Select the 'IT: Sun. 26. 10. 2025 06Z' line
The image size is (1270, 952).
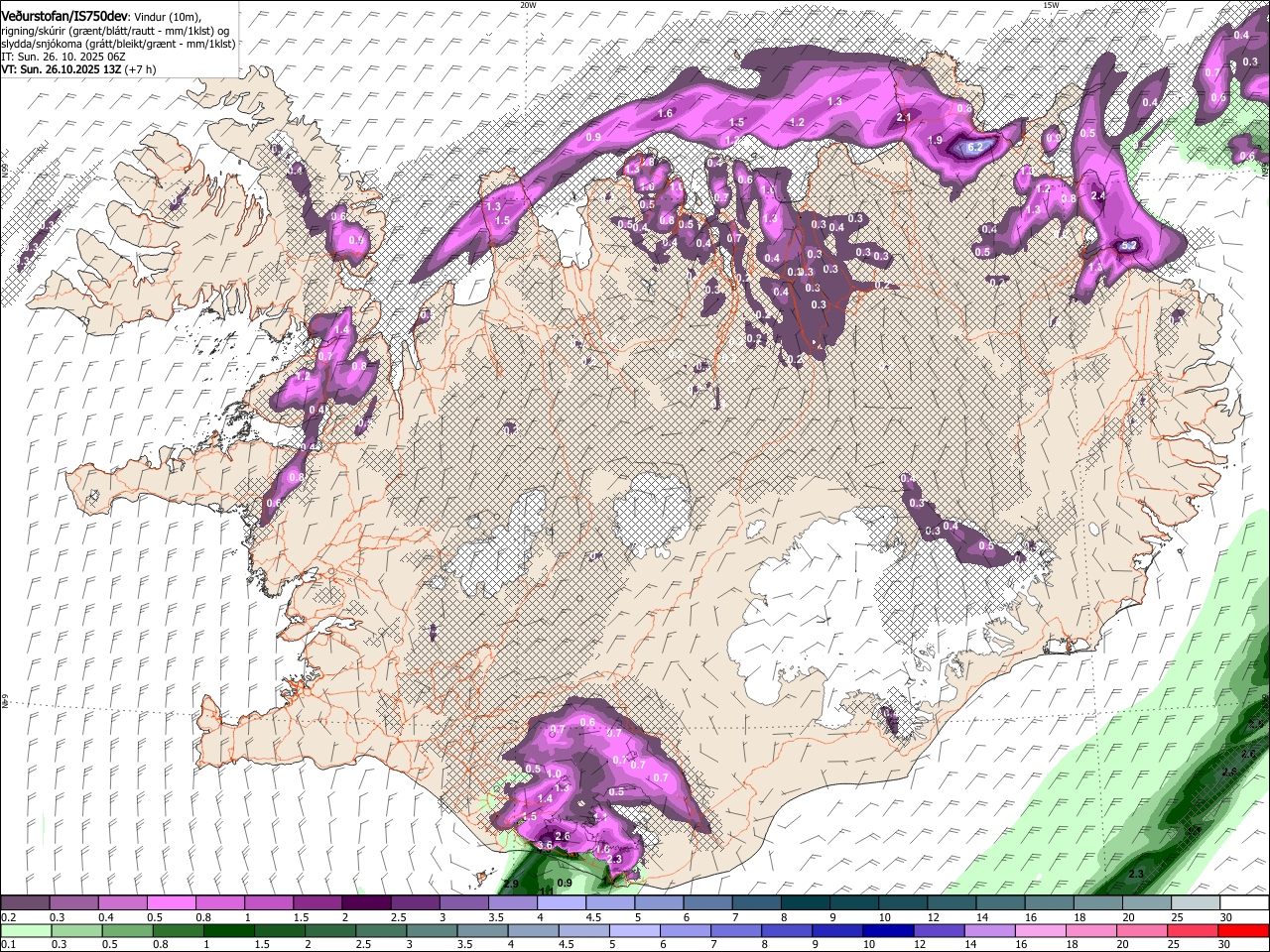(63, 58)
